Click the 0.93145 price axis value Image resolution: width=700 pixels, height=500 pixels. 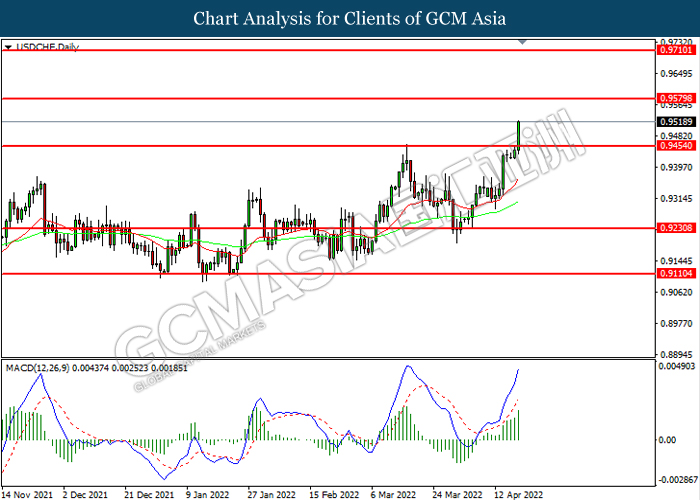676,198
